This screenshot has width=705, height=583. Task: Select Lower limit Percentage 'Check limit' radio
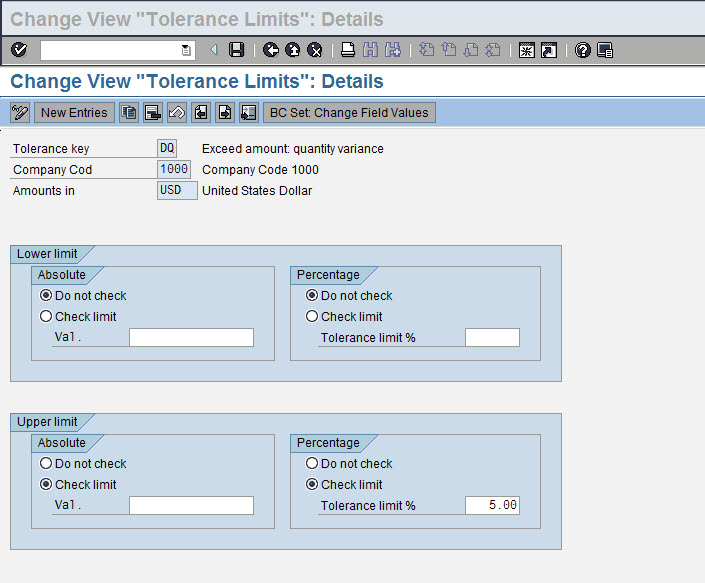click(312, 316)
